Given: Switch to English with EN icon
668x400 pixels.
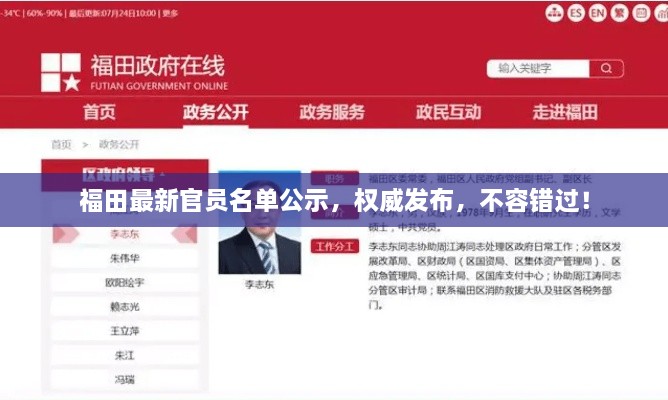Looking at the screenshot, I should [597, 13].
